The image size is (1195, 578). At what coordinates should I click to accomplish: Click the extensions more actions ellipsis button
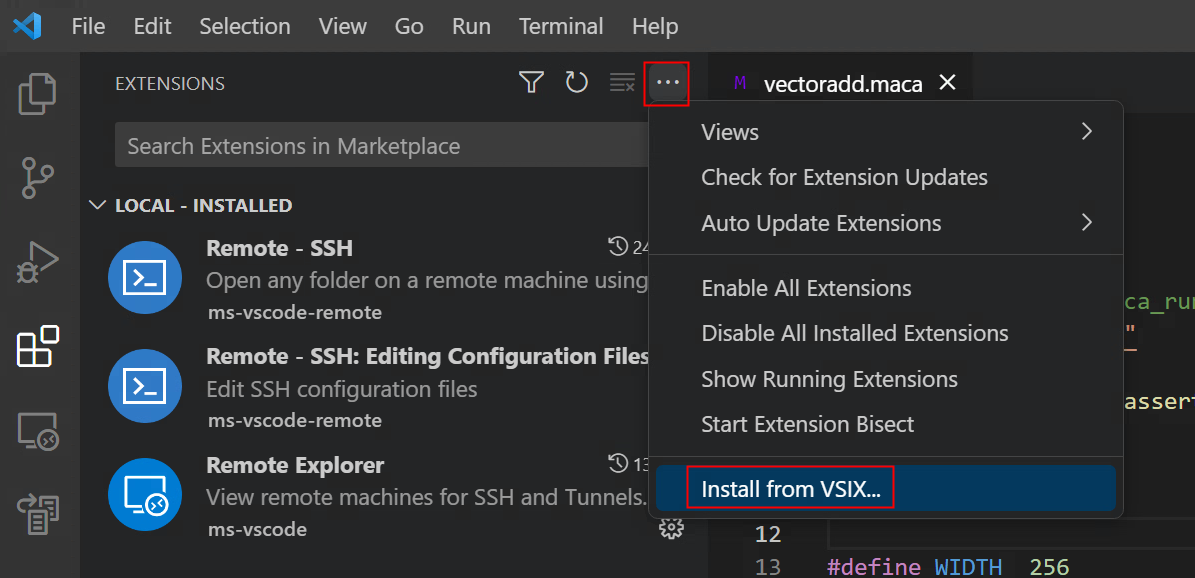click(x=668, y=83)
